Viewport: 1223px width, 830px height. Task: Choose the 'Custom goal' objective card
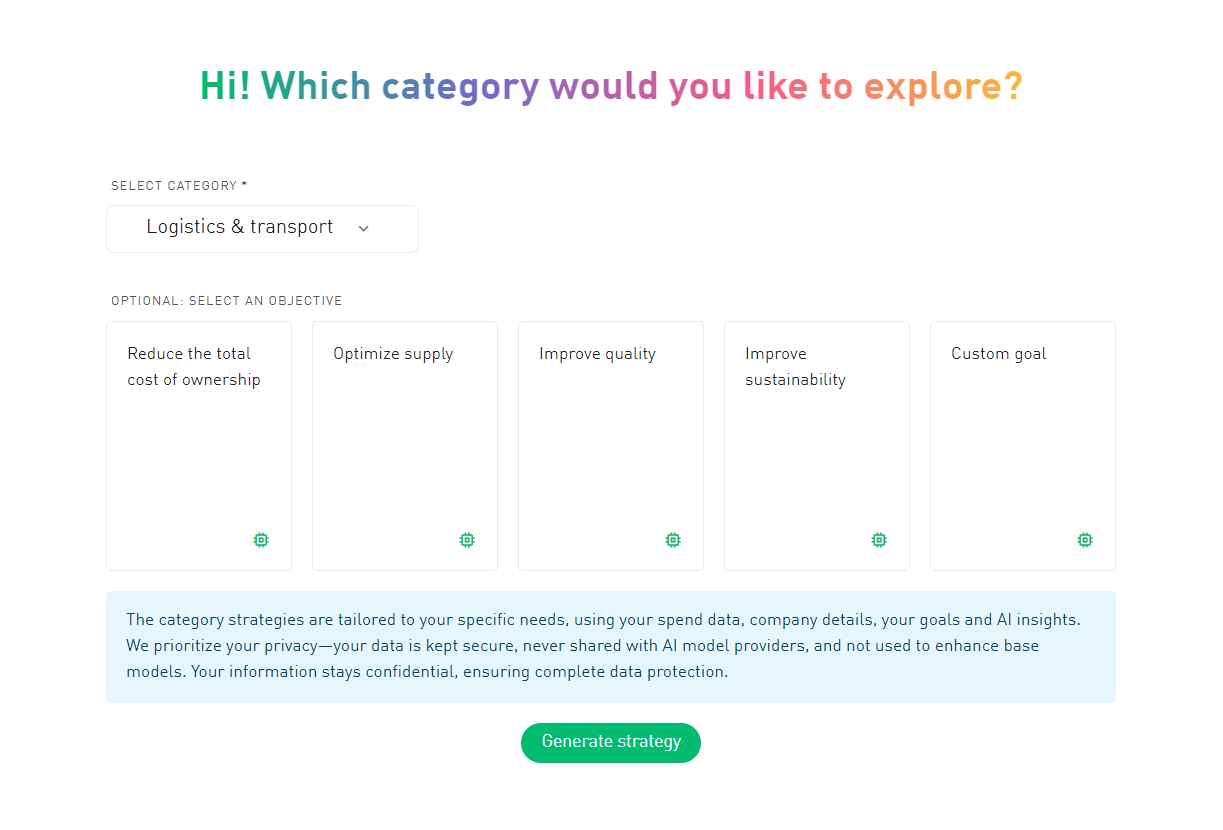1023,445
